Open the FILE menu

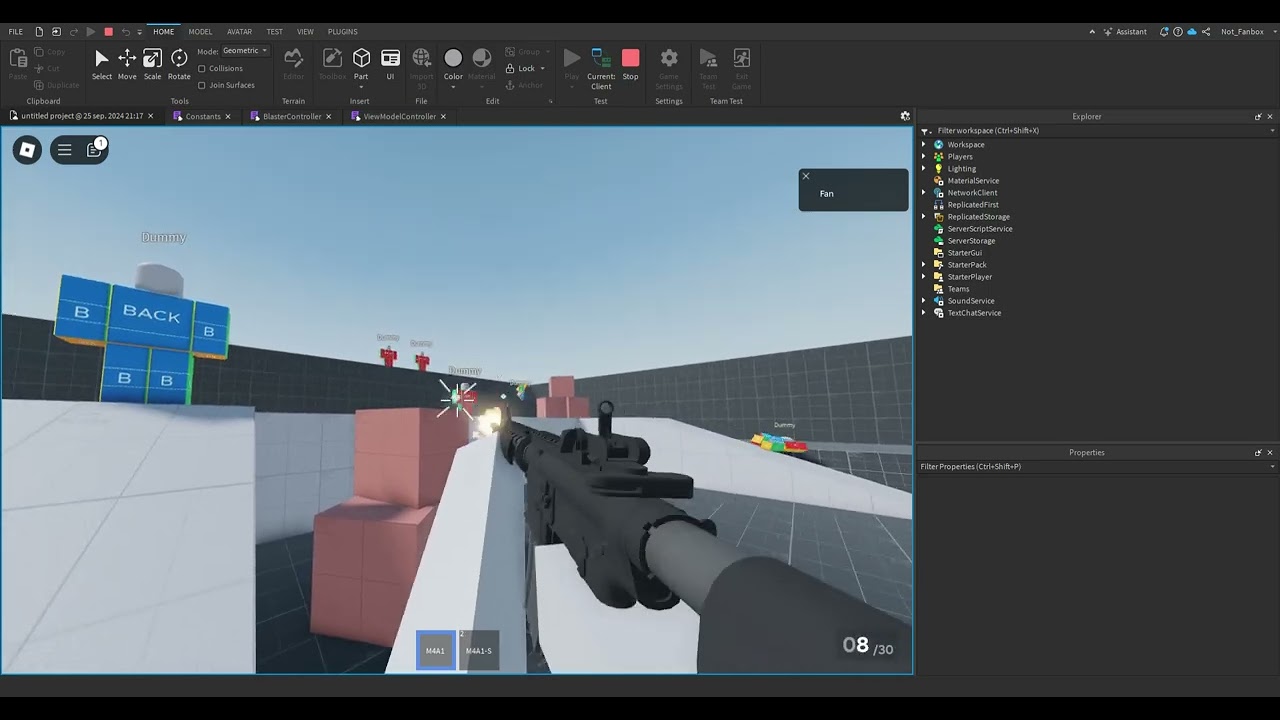pos(16,32)
